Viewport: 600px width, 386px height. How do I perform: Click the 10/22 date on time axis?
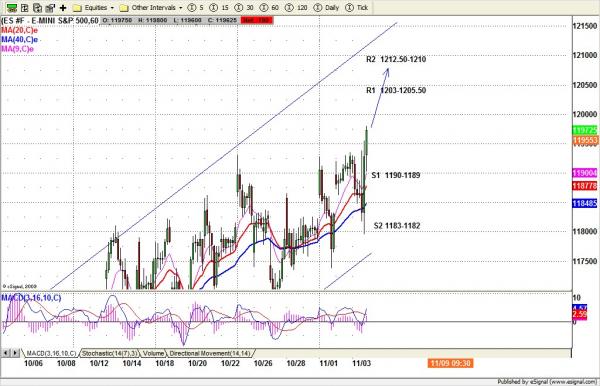click(230, 363)
